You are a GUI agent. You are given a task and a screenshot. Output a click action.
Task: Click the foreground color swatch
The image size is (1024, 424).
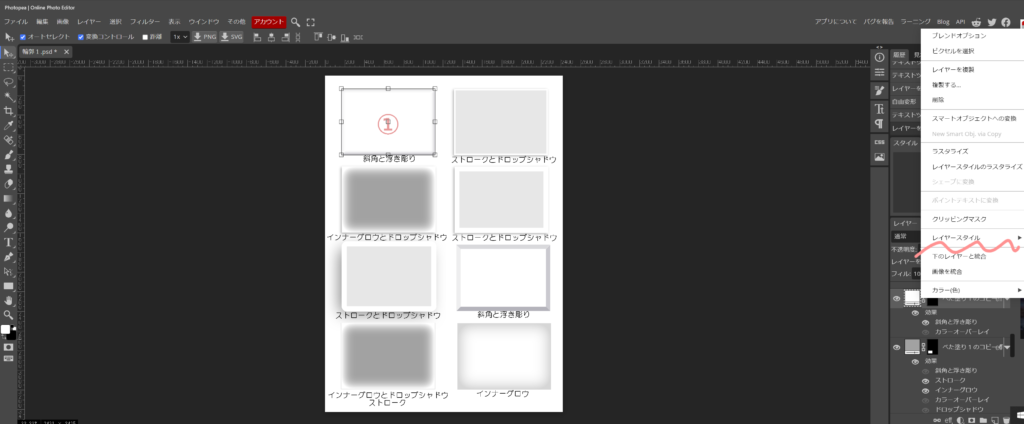(x=6, y=328)
